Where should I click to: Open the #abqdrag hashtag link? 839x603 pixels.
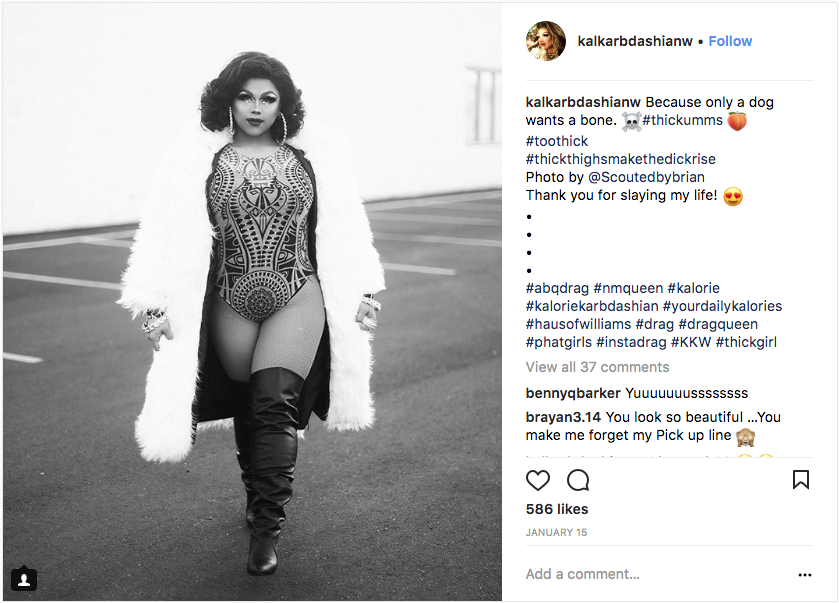click(557, 288)
